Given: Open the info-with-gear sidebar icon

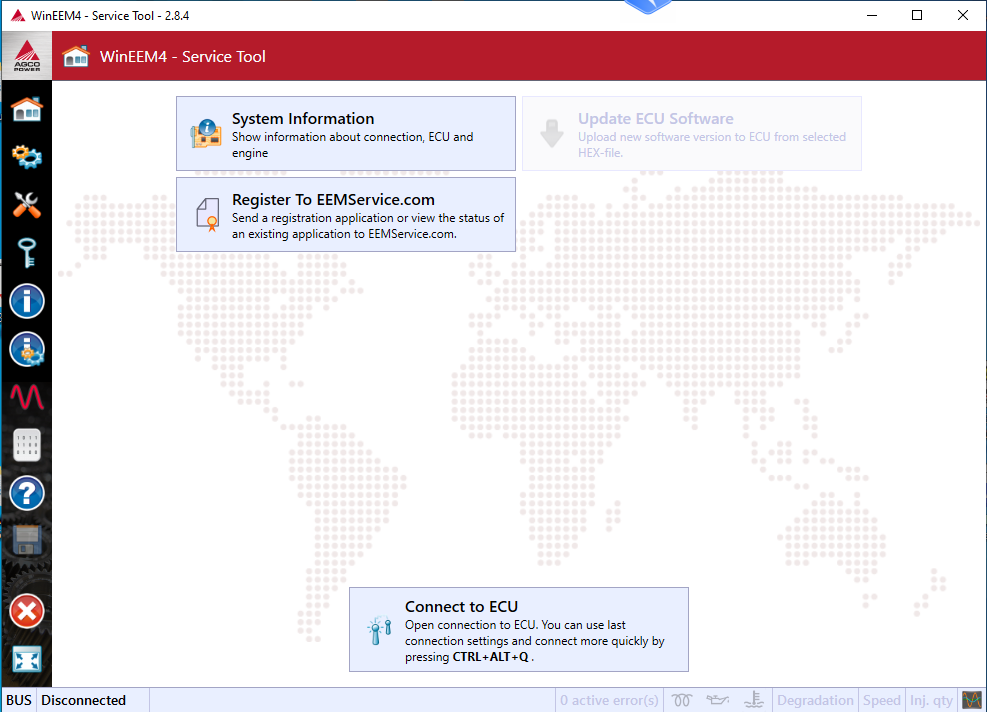Looking at the screenshot, I should pyautogui.click(x=26, y=349).
